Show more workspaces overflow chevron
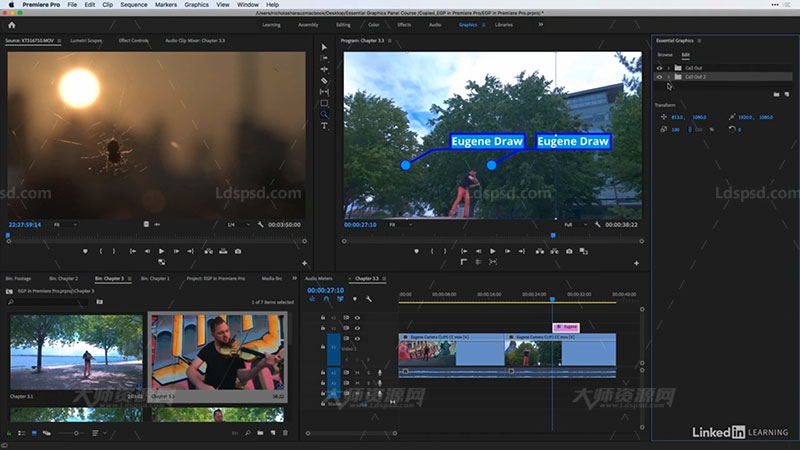The width and height of the screenshot is (800, 450). point(540,24)
